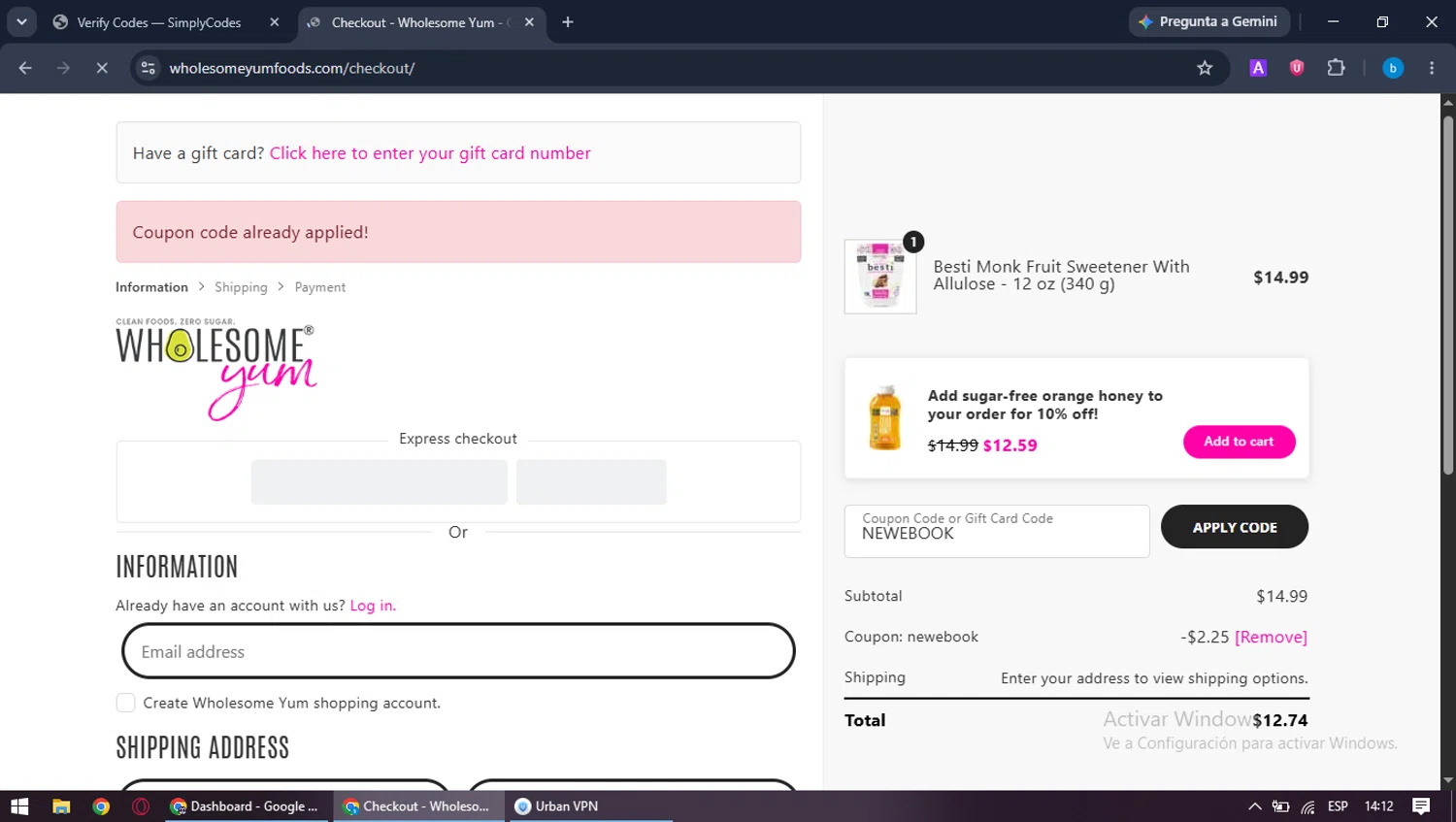Image resolution: width=1456 pixels, height=822 pixels.
Task: Click the APPLY CODE button
Action: [1235, 527]
